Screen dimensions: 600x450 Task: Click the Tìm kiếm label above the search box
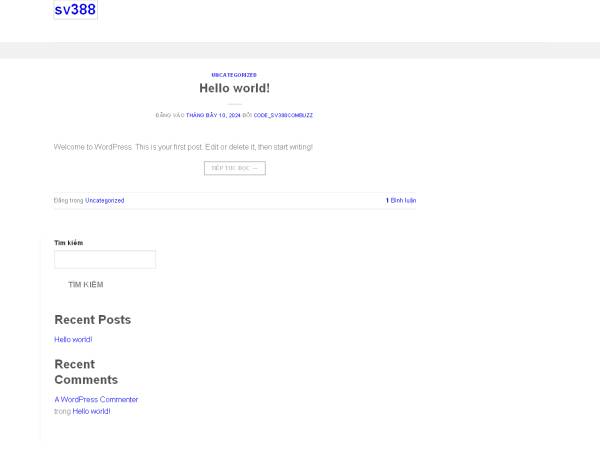[x=69, y=243]
